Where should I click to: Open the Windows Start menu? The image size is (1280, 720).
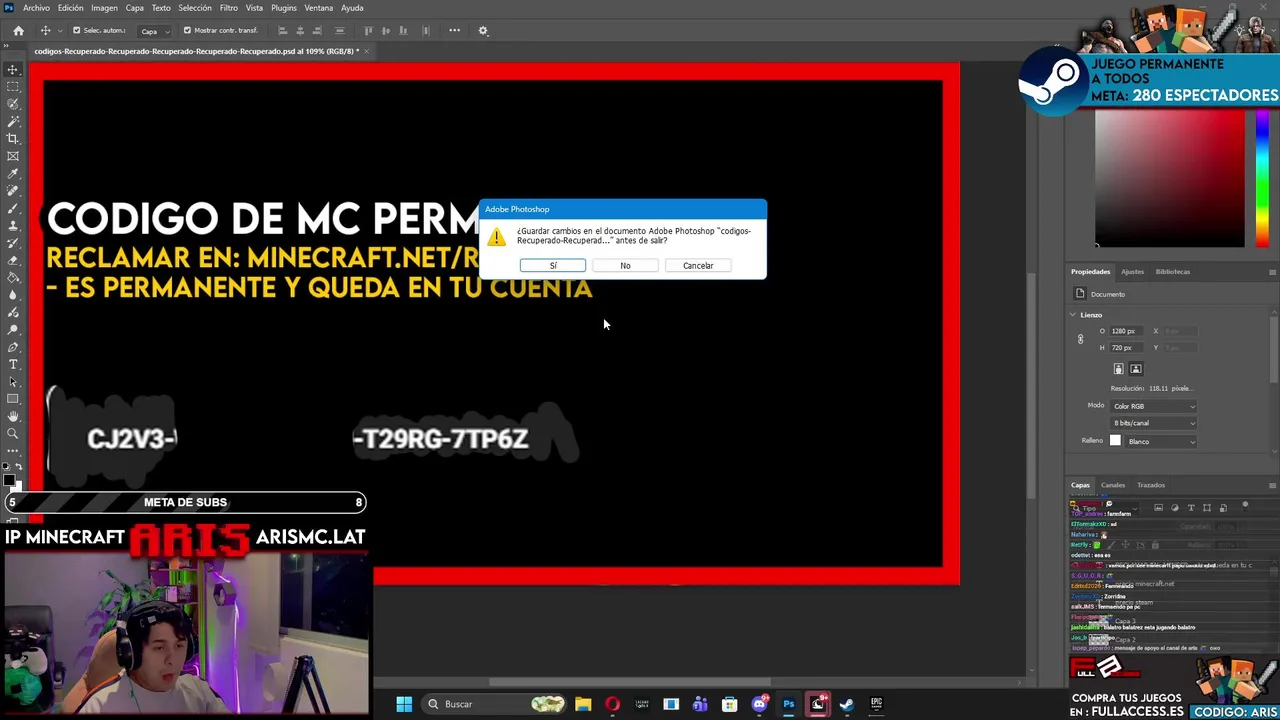tap(404, 704)
